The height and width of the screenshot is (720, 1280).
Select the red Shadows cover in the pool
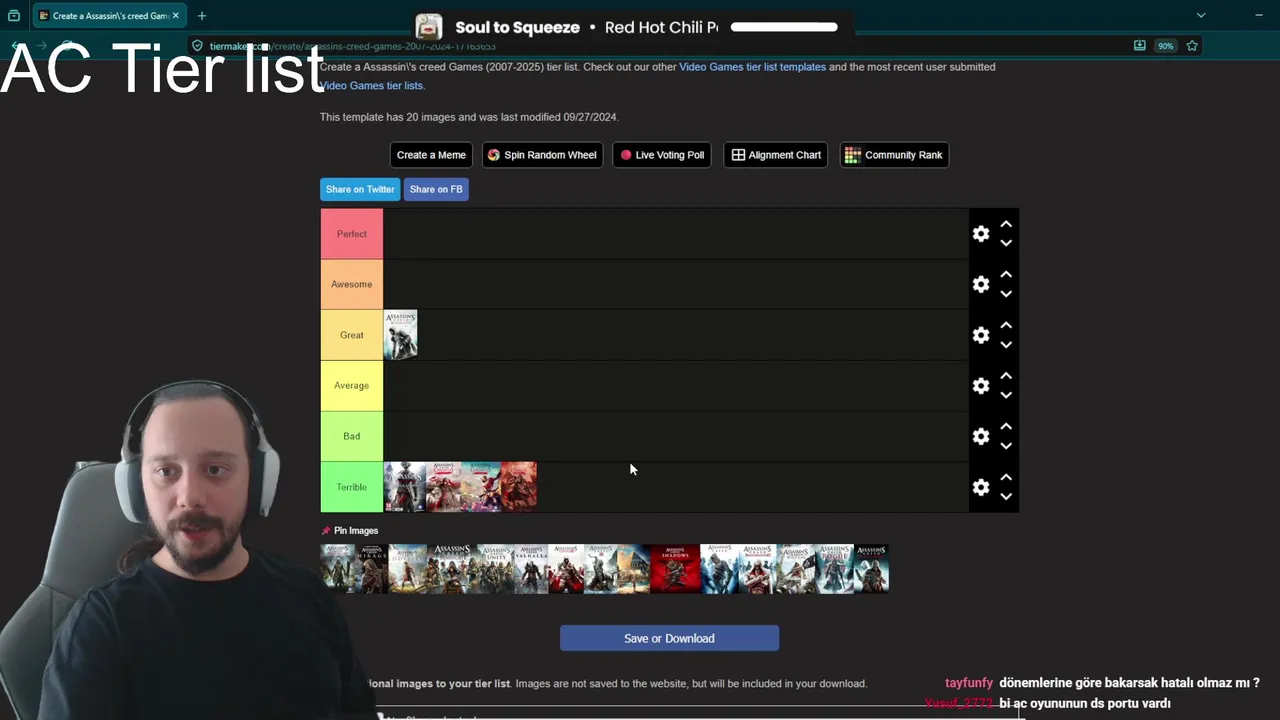675,569
